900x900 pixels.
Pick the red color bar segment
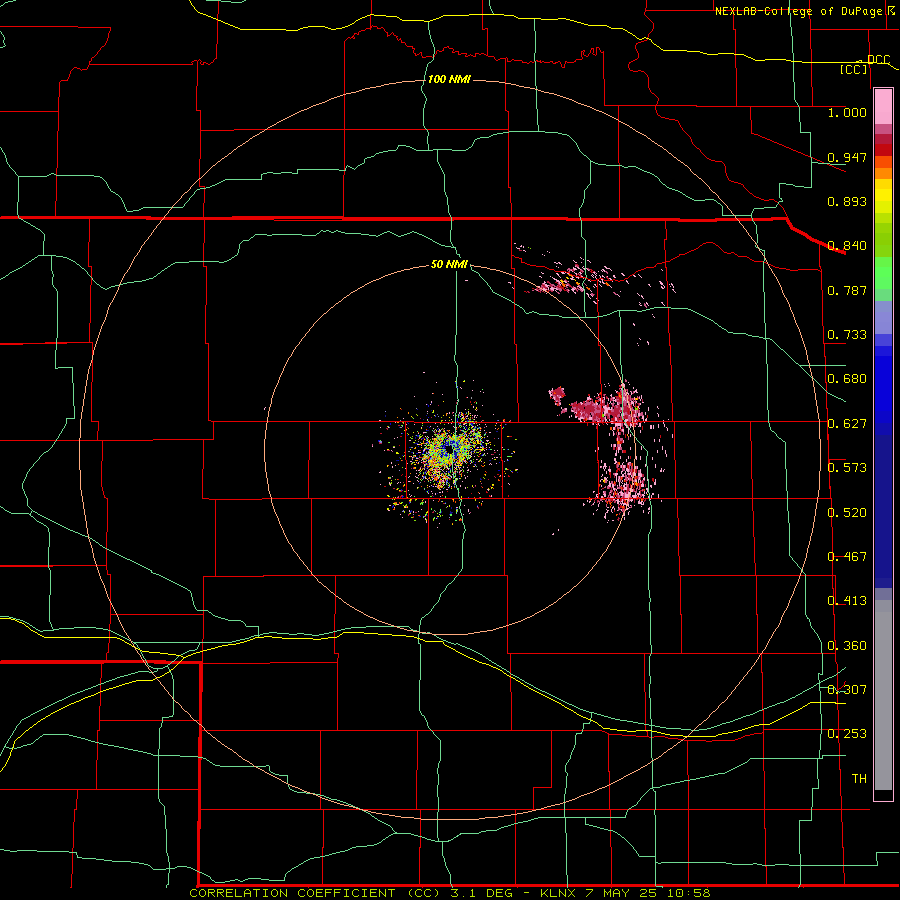point(883,150)
